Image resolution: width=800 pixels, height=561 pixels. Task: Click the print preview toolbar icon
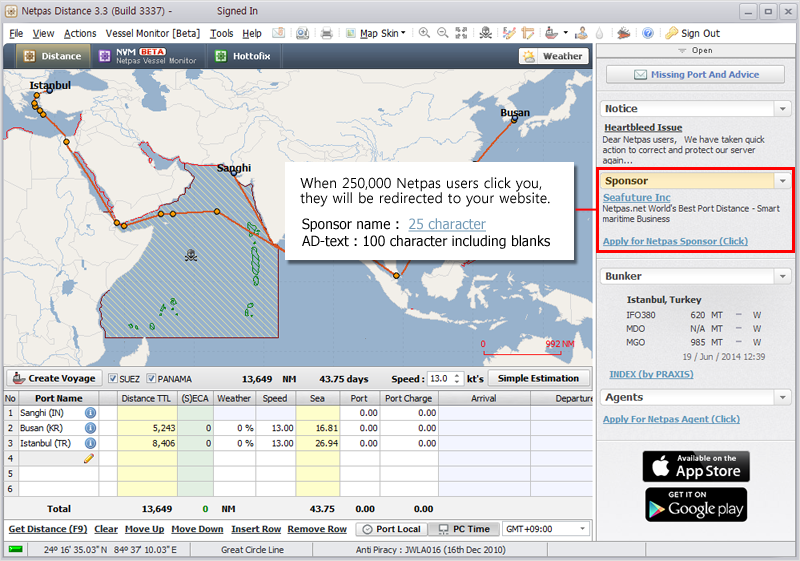(x=303, y=33)
